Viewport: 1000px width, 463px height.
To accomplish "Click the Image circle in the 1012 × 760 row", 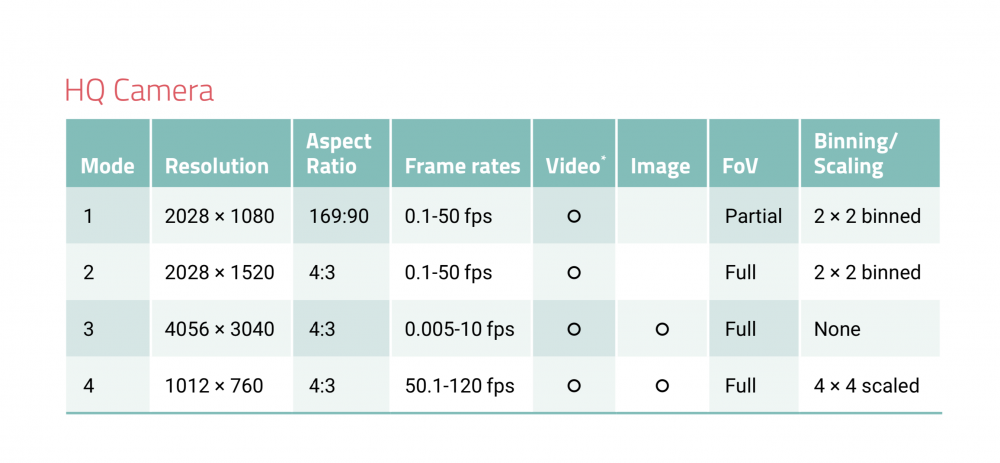I will coord(660,385).
